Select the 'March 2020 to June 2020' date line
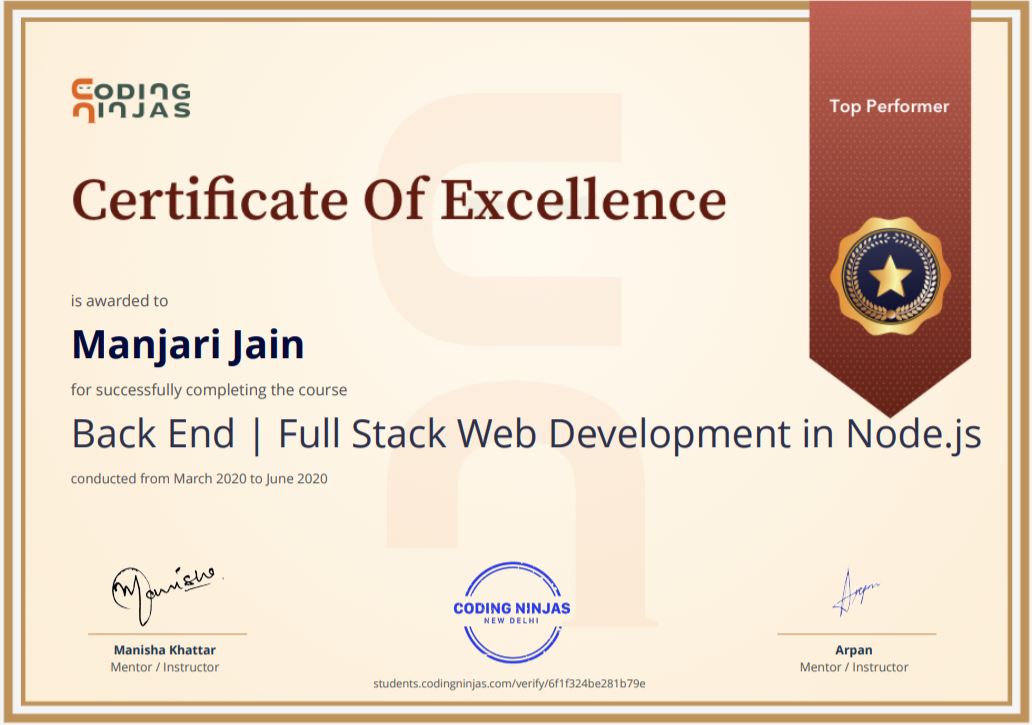Image resolution: width=1032 pixels, height=725 pixels. pos(250,479)
